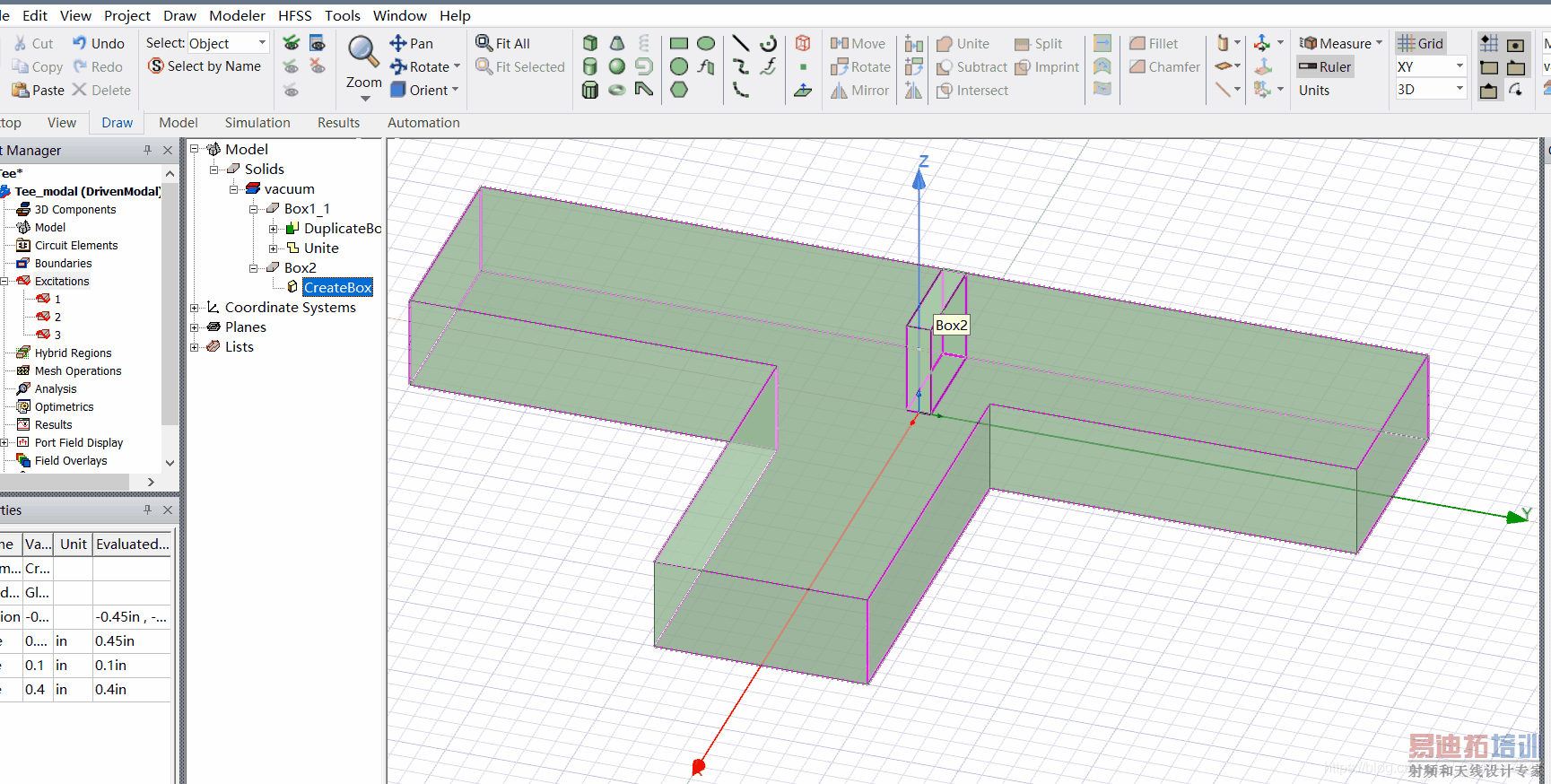
Task: Select the Pan tool
Action: point(411,43)
